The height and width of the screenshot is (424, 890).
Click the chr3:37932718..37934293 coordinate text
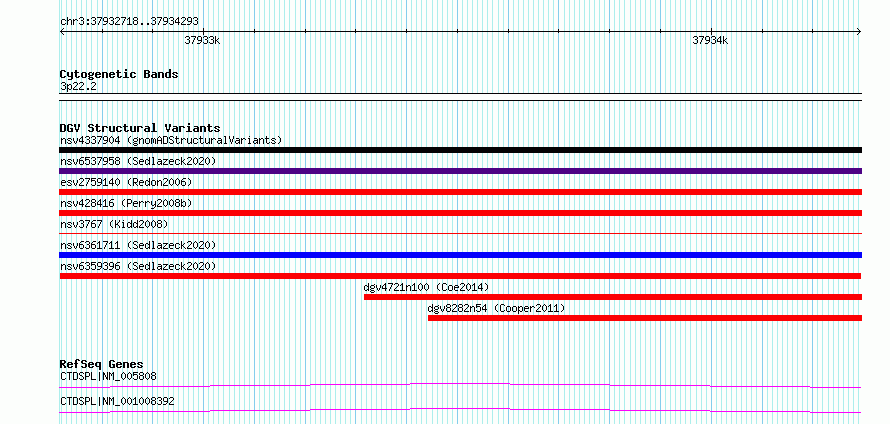(129, 22)
